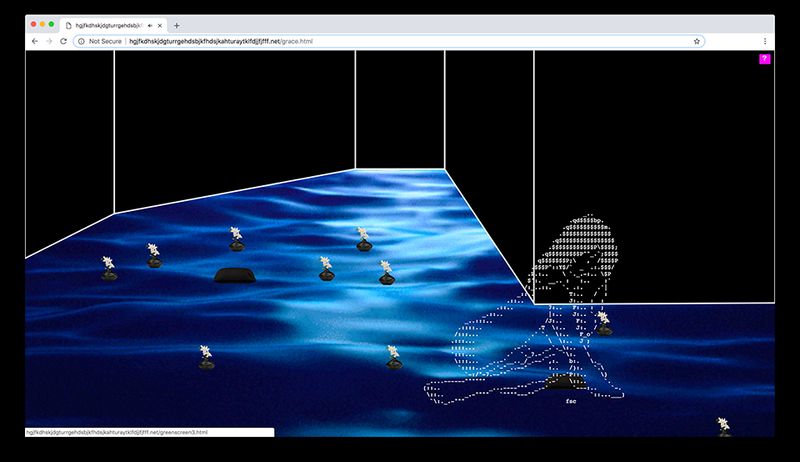Click the flower in the bottom right corner
The image size is (800, 462).
(723, 425)
